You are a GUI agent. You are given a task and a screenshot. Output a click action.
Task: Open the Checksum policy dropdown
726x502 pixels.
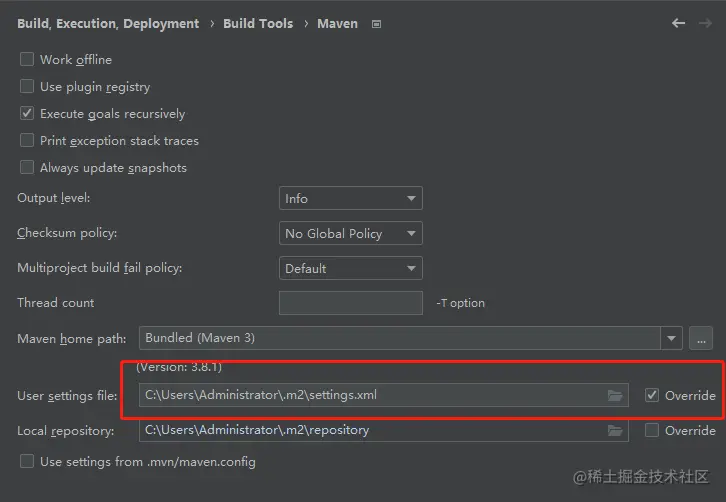tap(350, 233)
